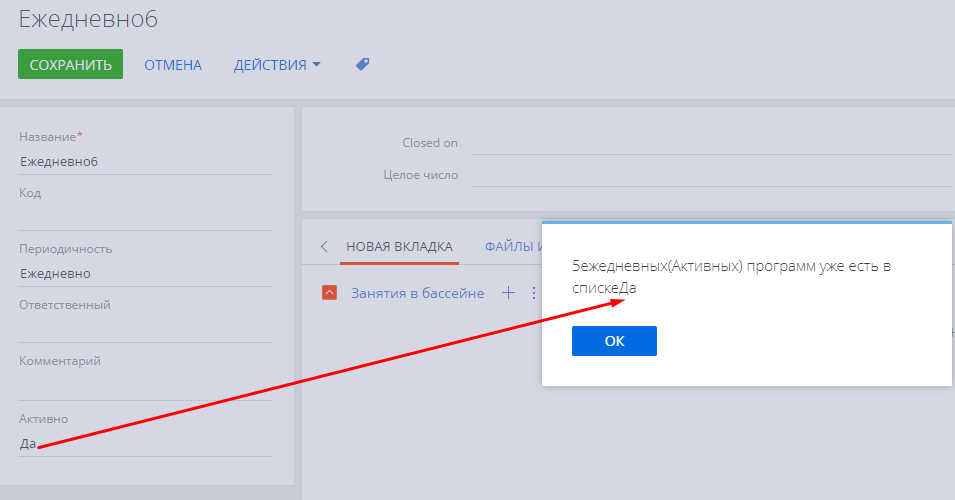Image resolution: width=955 pixels, height=500 pixels.
Task: Click the Комментарий field
Action: [x=146, y=387]
